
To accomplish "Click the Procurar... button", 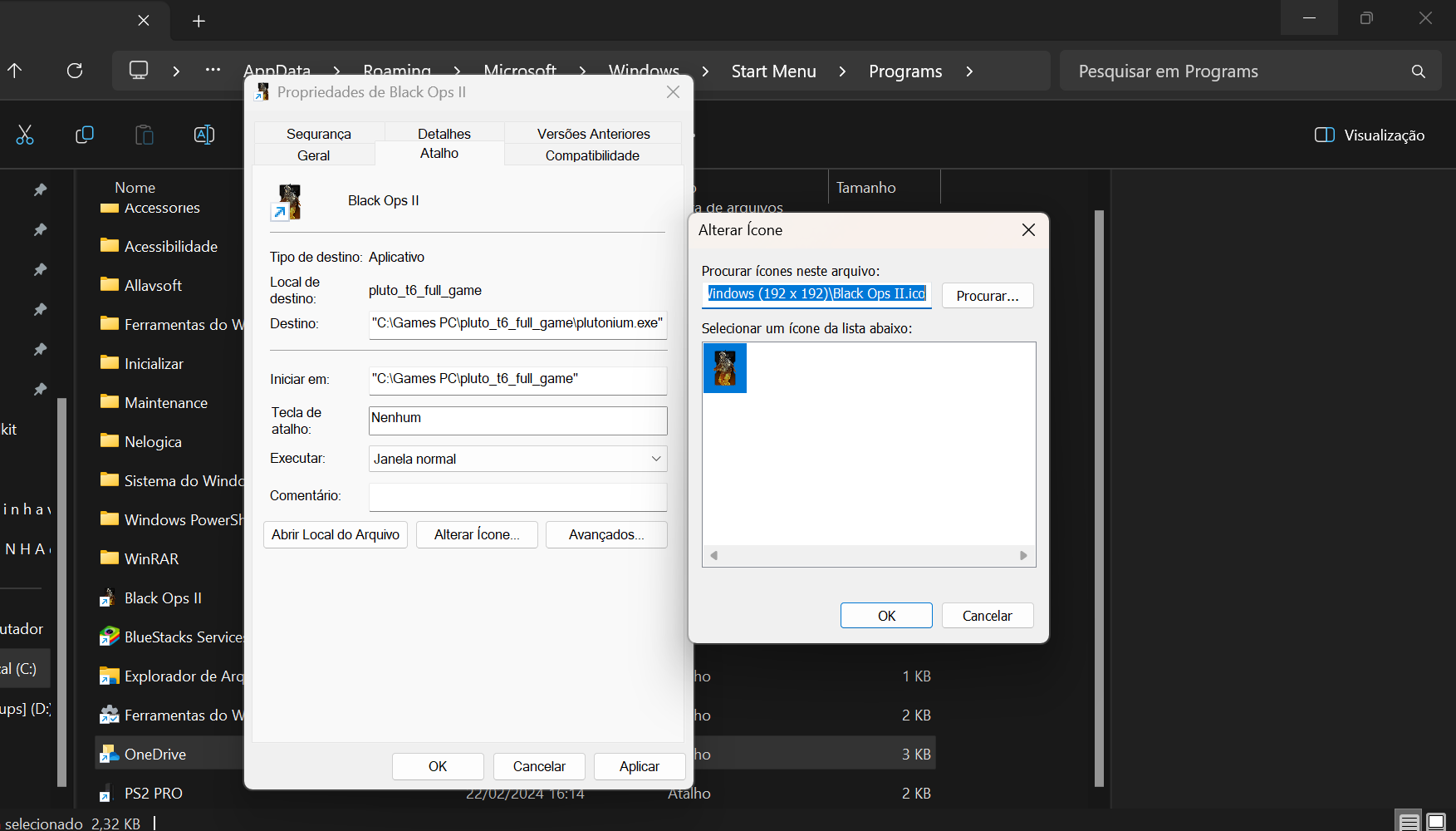I will [x=988, y=296].
